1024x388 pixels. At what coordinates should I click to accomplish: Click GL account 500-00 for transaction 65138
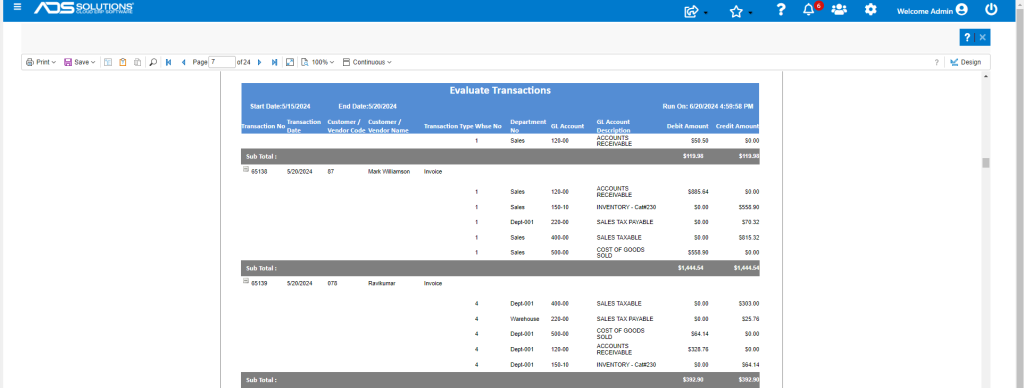[560, 252]
